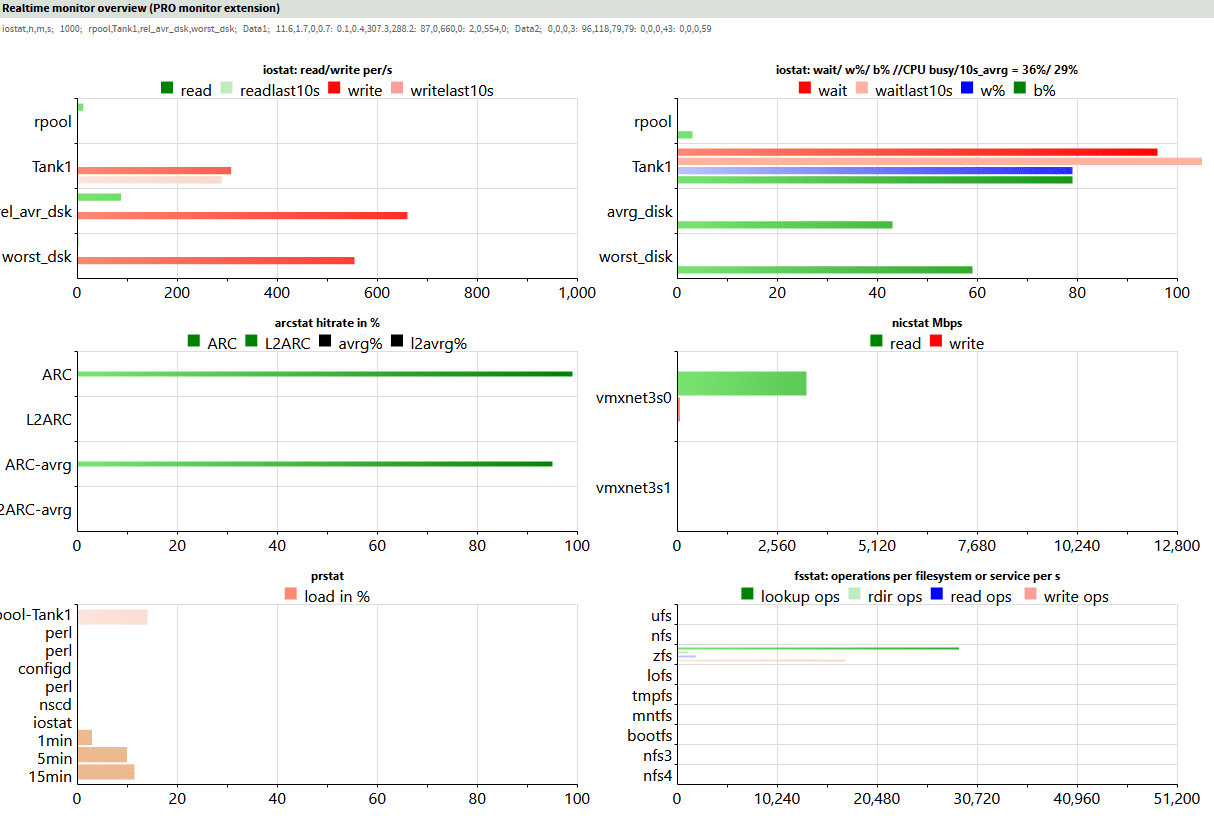The height and width of the screenshot is (818, 1214).
Task: Click the 'lofs' filesystem label
Action: tap(660, 676)
